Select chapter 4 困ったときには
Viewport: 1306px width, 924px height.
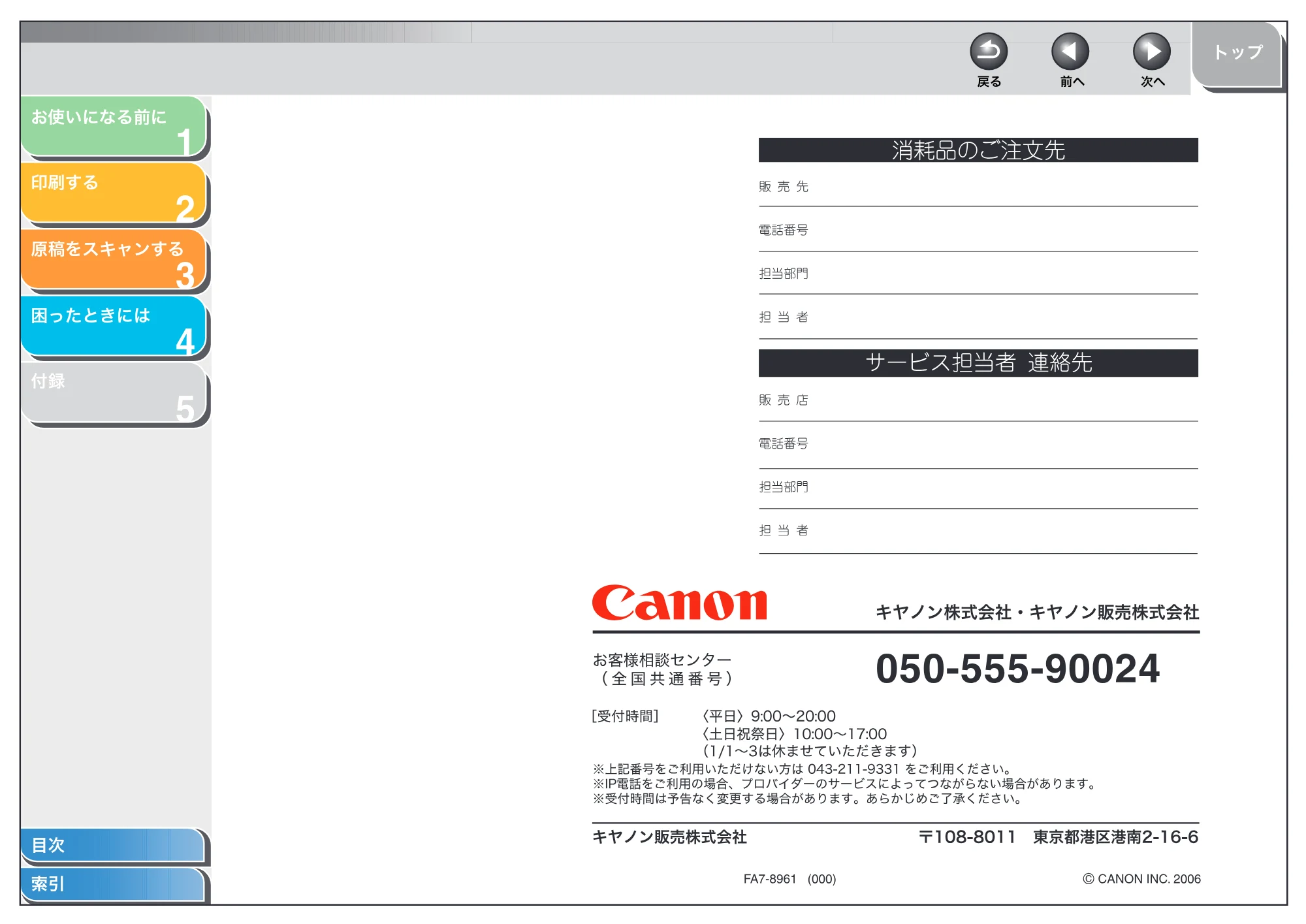(x=114, y=326)
